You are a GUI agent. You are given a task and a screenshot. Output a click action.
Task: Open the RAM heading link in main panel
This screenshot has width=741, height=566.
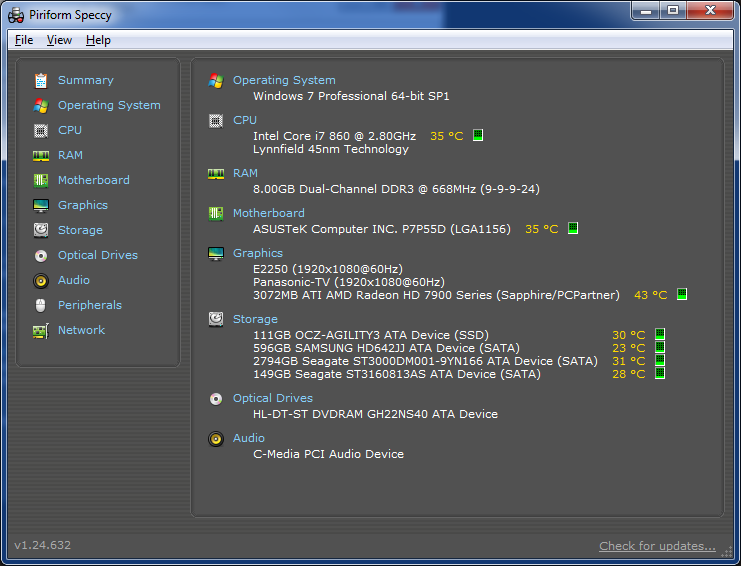click(245, 173)
